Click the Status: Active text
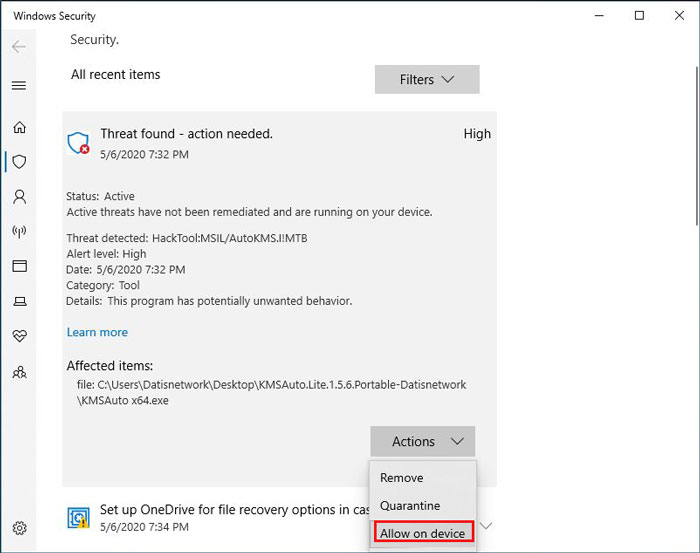The height and width of the screenshot is (553, 700). pos(100,196)
